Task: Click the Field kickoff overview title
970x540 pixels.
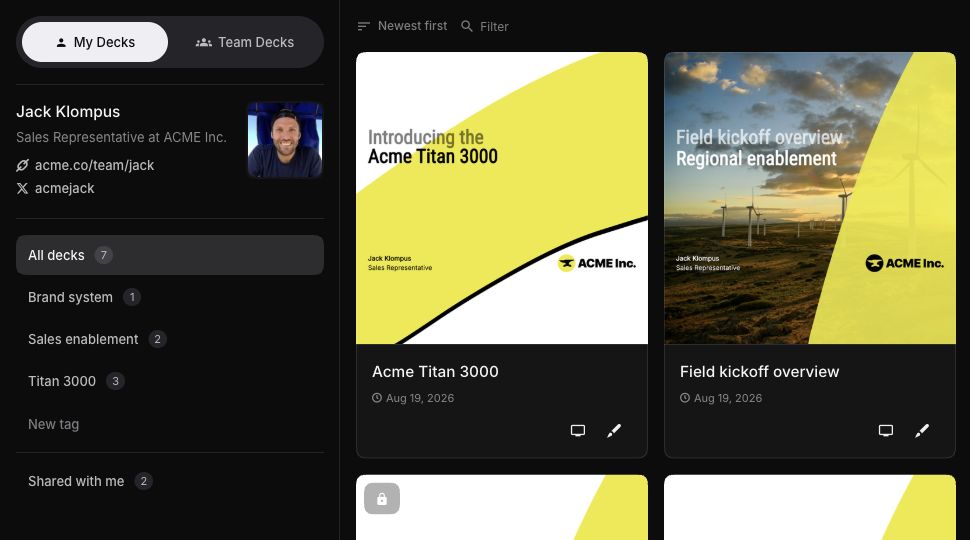Action: click(759, 372)
